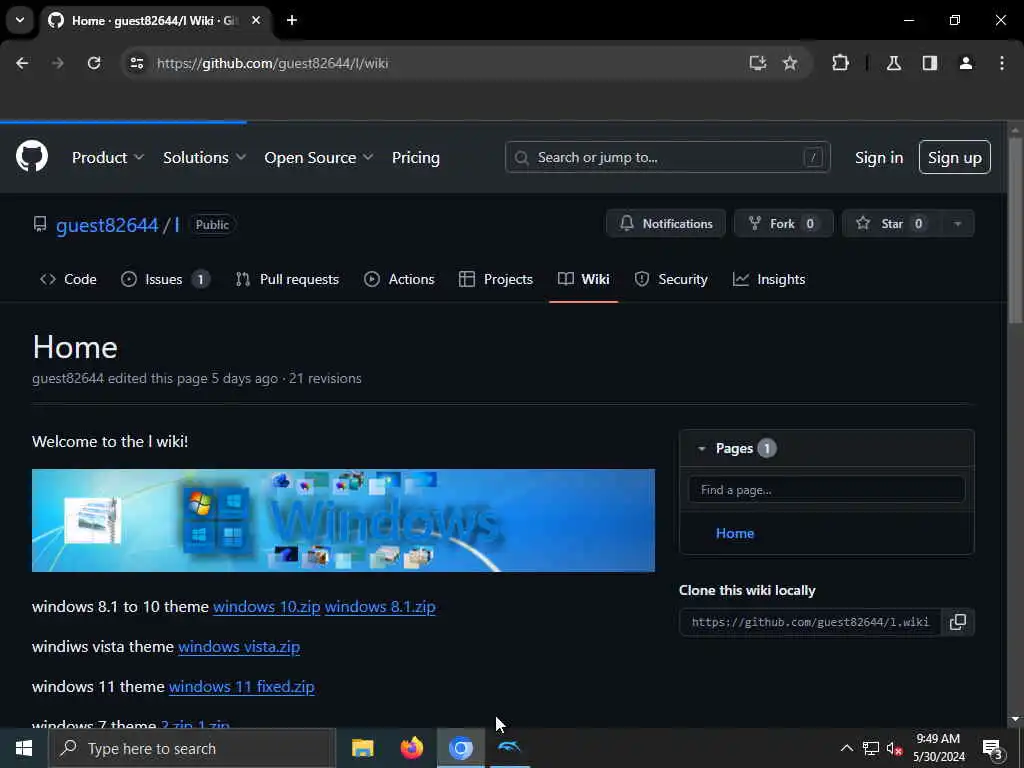Click the Windows taskbar search box
Viewport: 1024px width, 768px height.
click(x=192, y=748)
